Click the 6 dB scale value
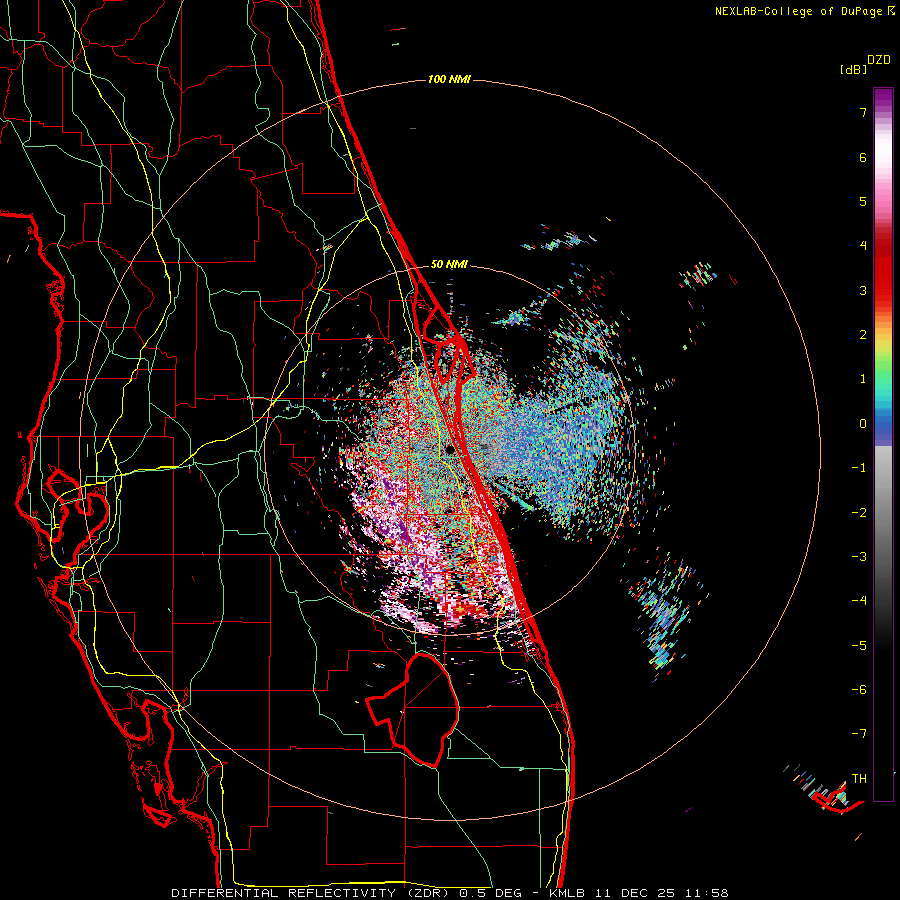900x900 pixels. point(863,157)
